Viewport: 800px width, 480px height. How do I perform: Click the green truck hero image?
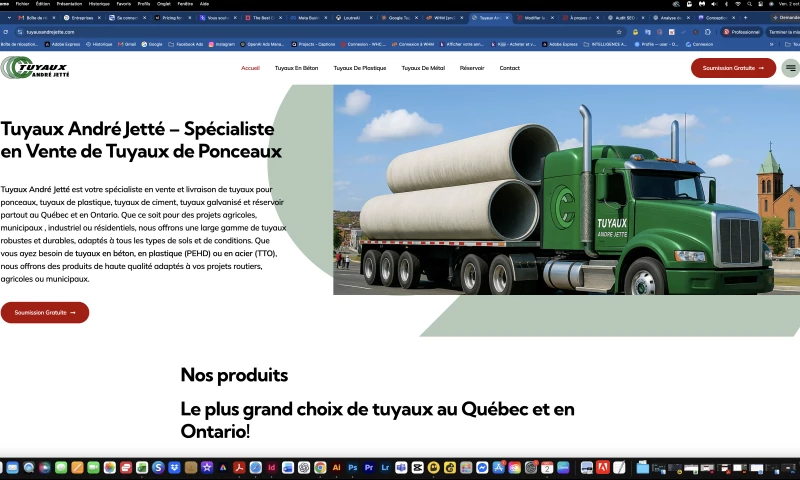[566, 190]
